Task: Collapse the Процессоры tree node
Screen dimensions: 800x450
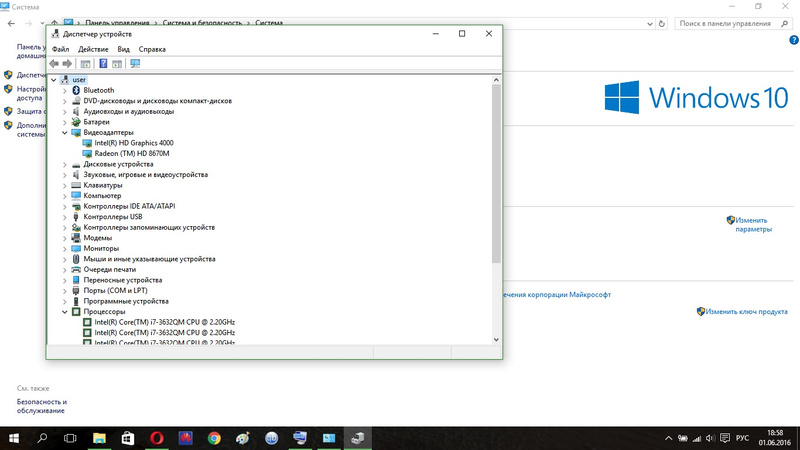Action: 65,311
